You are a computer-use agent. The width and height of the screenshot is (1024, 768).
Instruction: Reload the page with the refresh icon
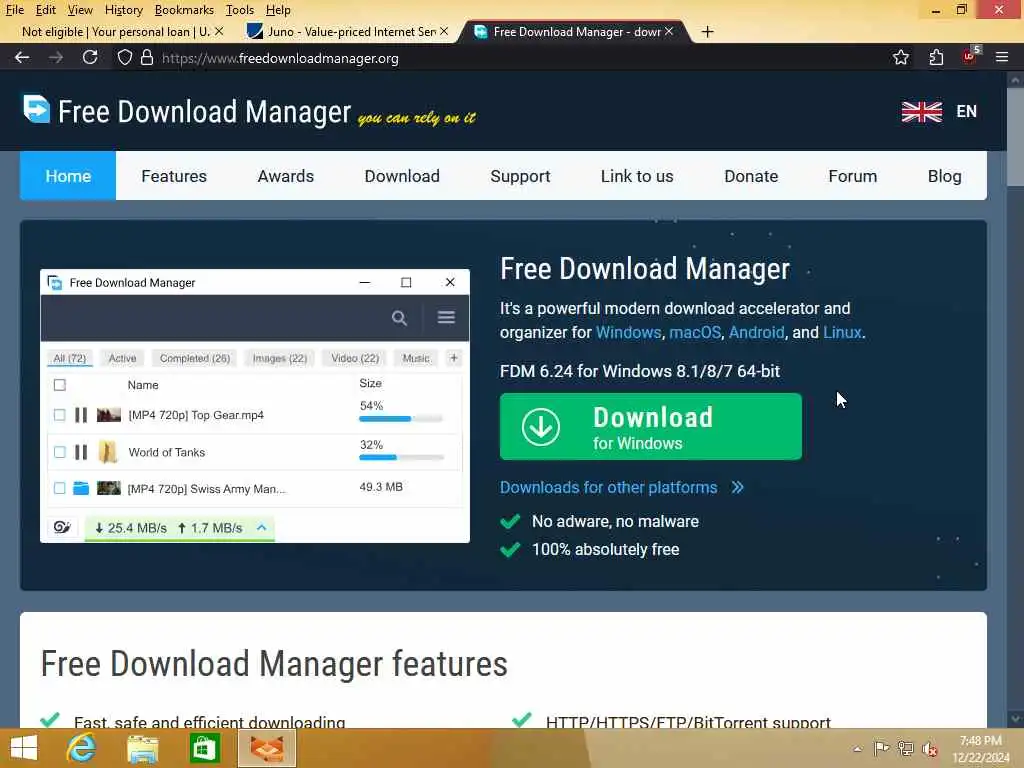click(90, 57)
